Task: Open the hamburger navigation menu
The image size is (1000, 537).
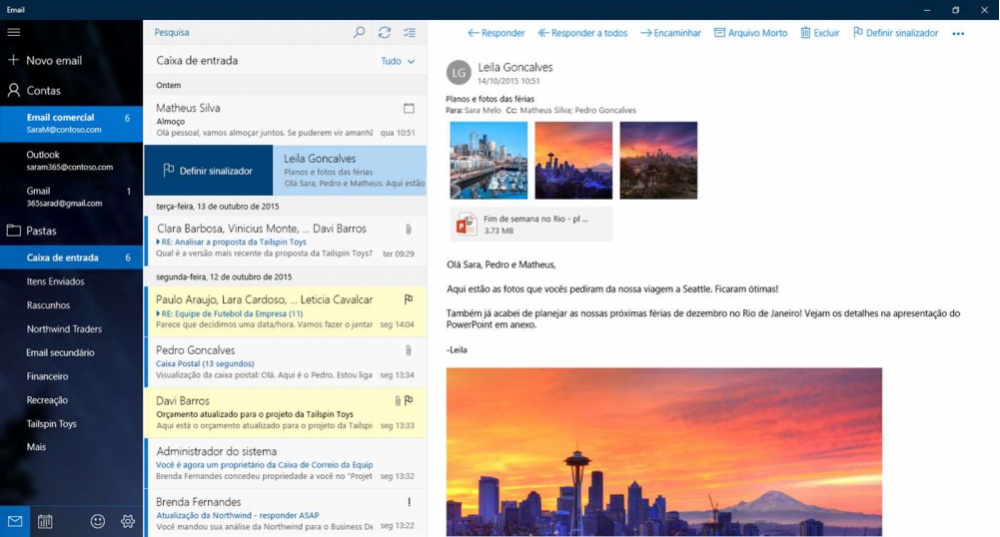Action: click(x=13, y=32)
